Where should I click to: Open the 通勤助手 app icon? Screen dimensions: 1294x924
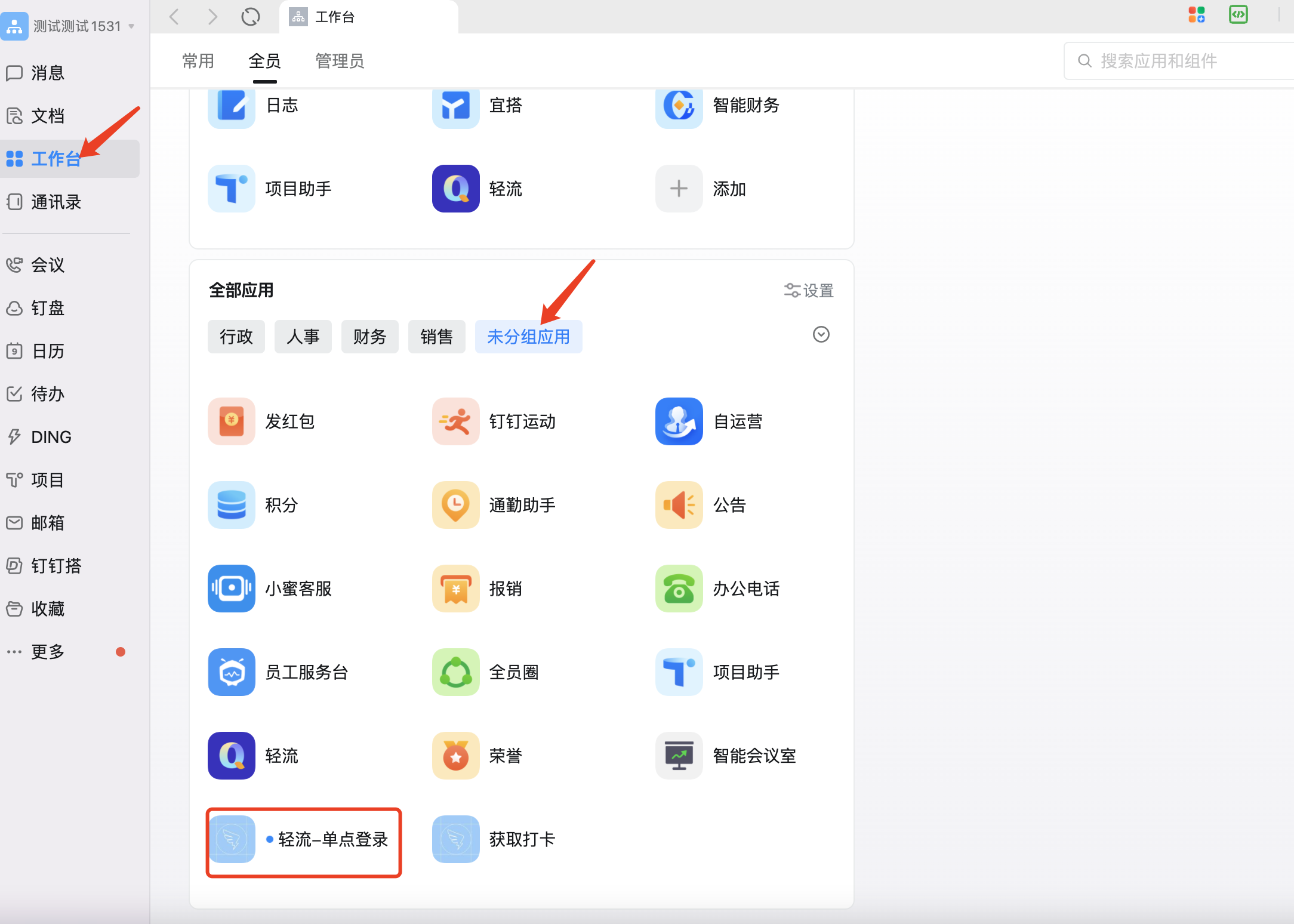click(x=456, y=505)
